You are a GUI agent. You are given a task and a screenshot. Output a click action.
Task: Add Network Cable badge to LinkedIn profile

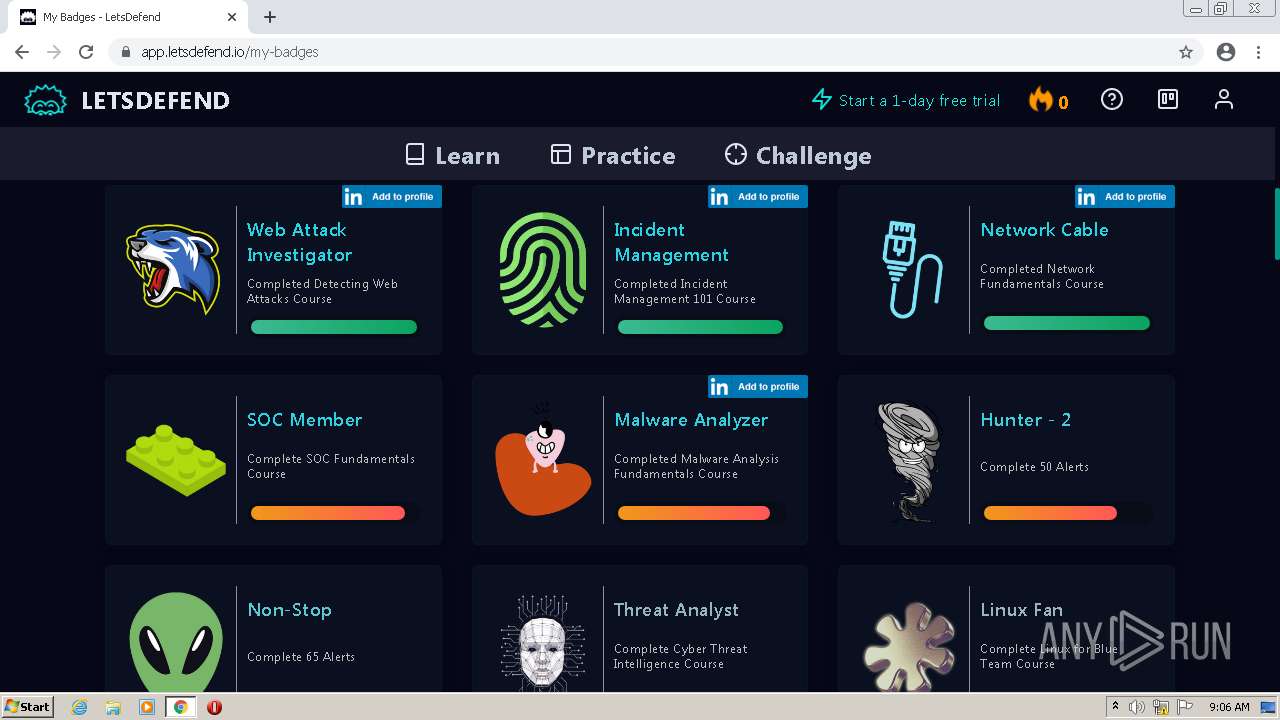point(1124,197)
